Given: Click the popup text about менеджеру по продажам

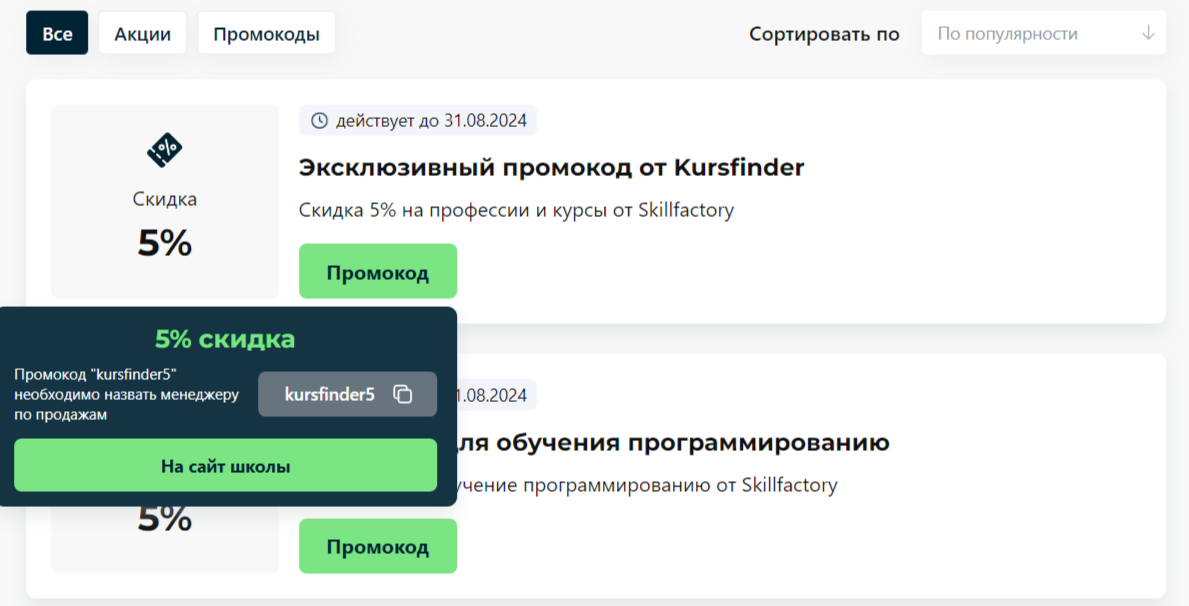Looking at the screenshot, I should click(x=126, y=394).
